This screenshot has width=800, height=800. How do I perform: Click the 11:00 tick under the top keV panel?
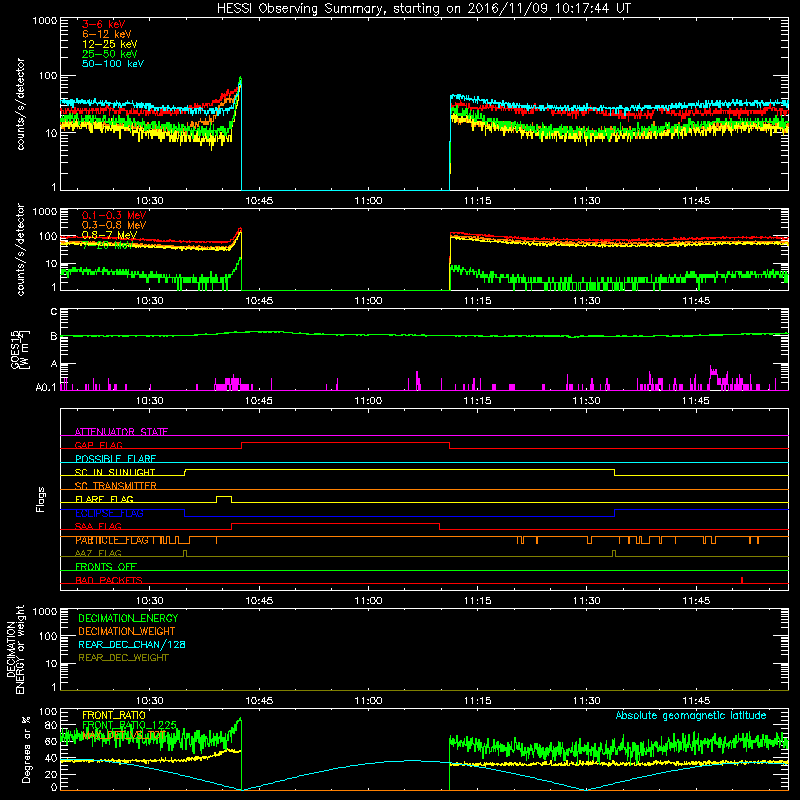point(368,201)
